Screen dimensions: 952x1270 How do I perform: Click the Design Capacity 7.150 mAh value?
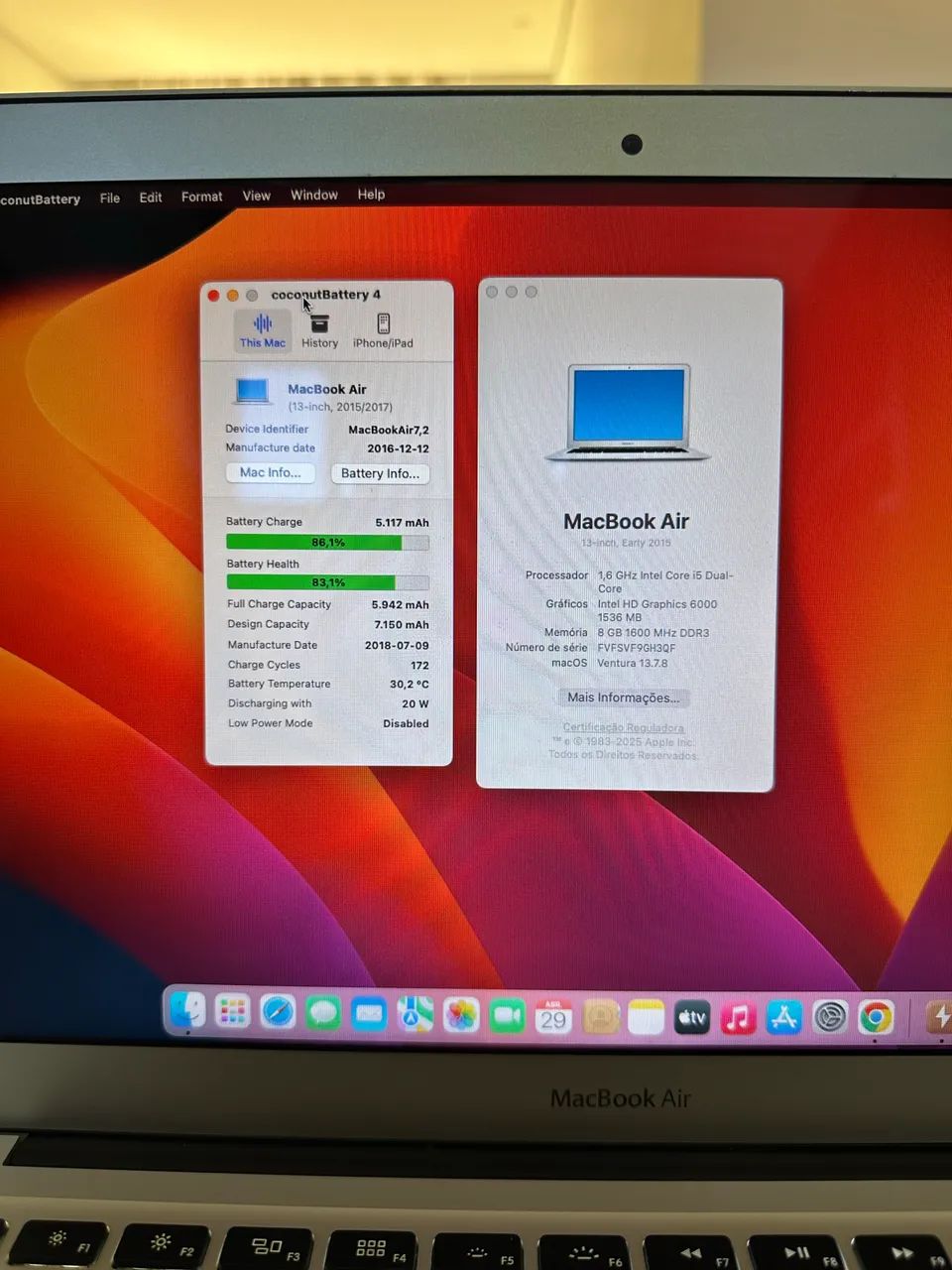402,625
